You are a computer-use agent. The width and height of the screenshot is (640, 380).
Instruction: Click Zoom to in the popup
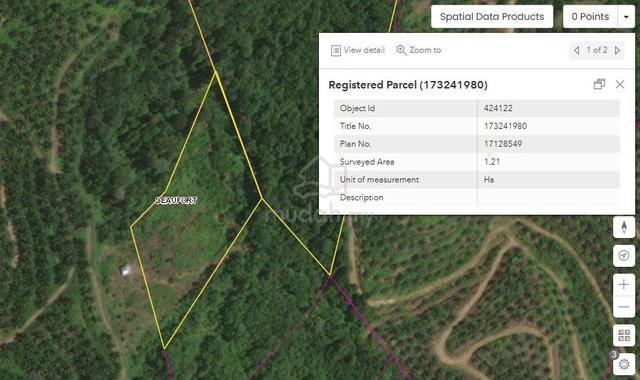click(419, 50)
